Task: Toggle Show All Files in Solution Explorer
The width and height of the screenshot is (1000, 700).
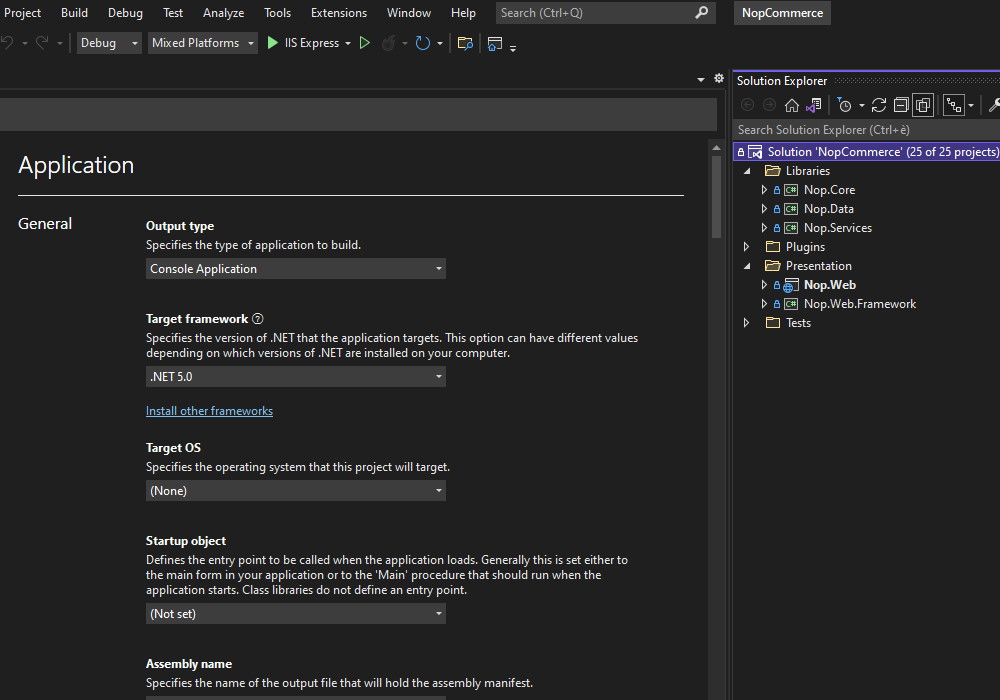Action: tap(923, 105)
